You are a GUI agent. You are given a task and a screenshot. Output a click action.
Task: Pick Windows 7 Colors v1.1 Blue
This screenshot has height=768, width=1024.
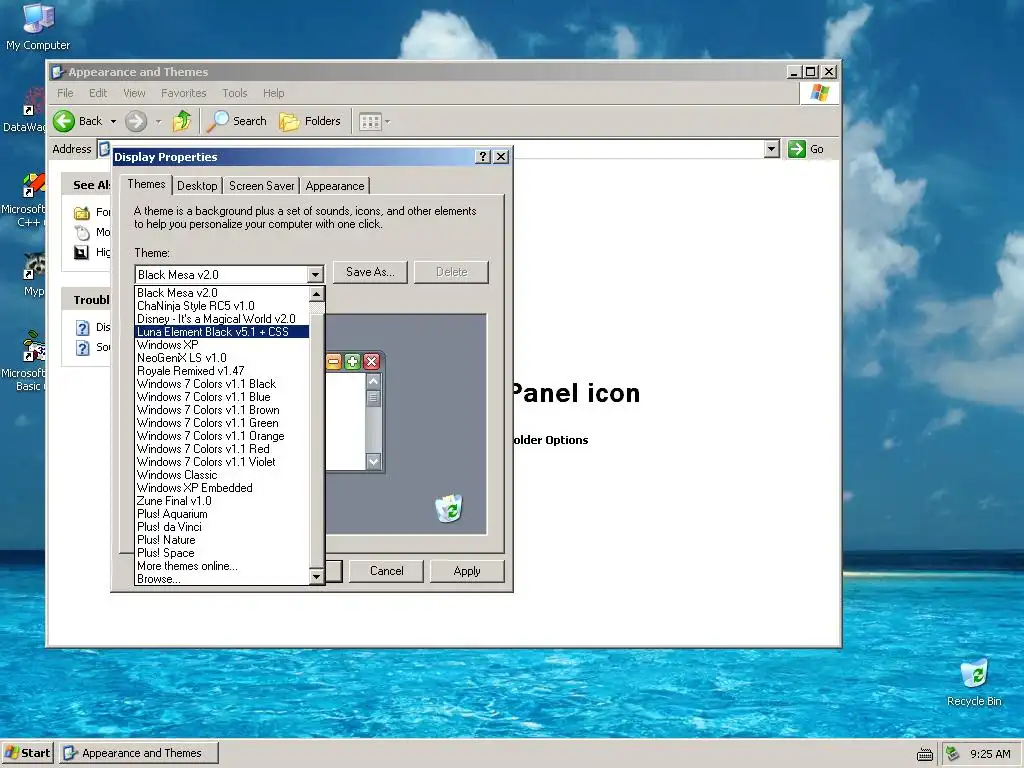click(x=221, y=397)
